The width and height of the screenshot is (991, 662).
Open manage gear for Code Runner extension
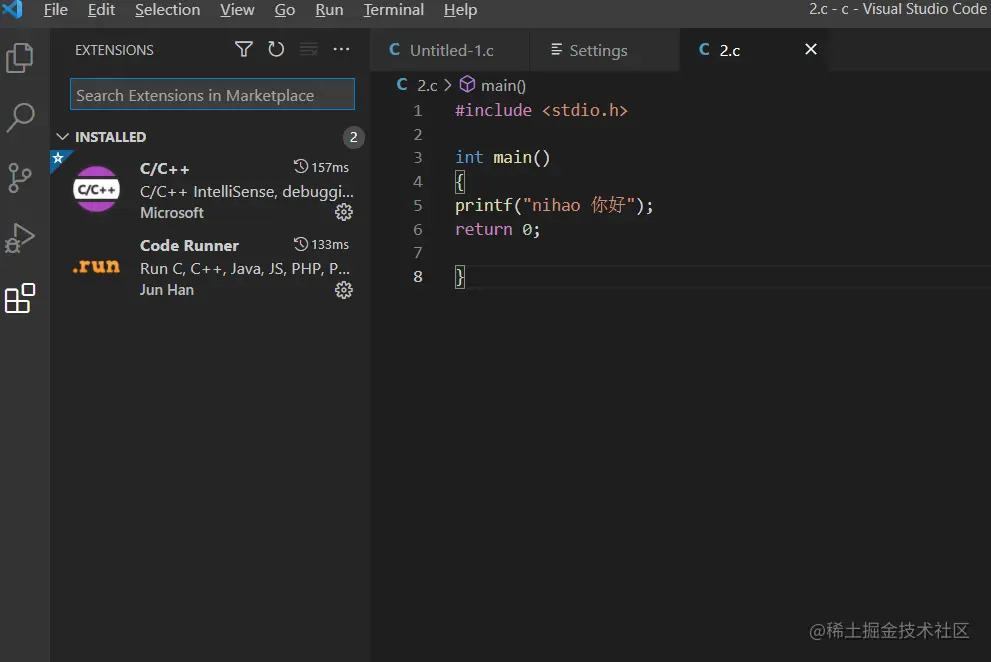(344, 290)
